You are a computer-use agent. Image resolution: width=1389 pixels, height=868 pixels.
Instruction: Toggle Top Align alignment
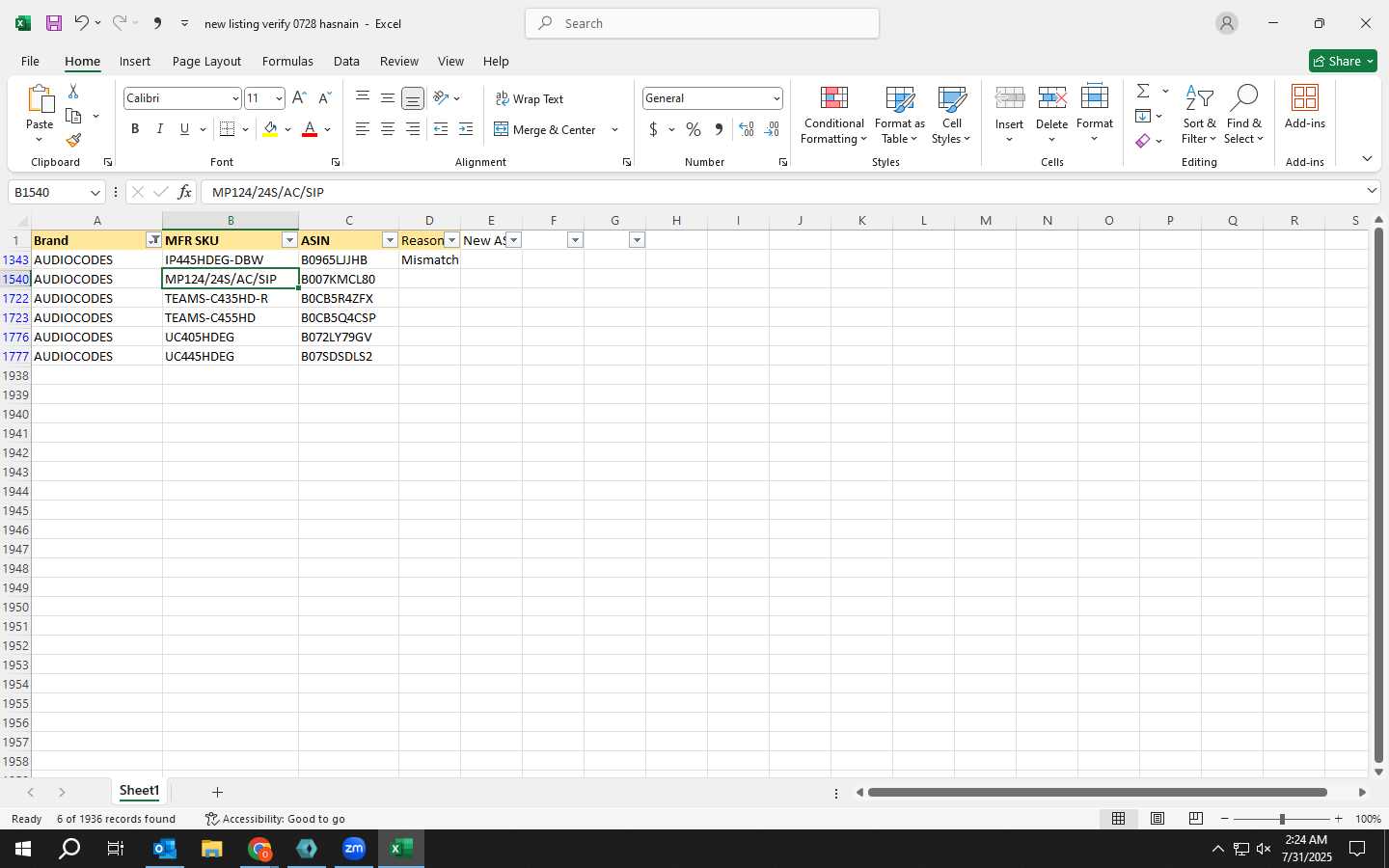363,98
